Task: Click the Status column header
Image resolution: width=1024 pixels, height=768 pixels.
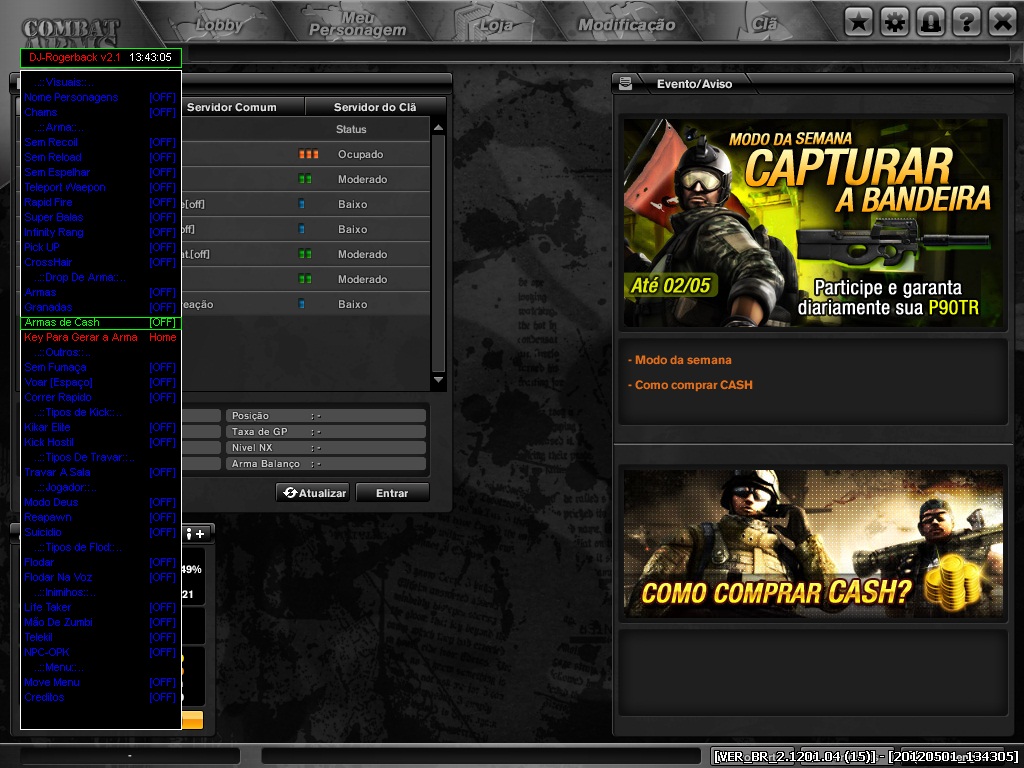Action: pos(351,129)
